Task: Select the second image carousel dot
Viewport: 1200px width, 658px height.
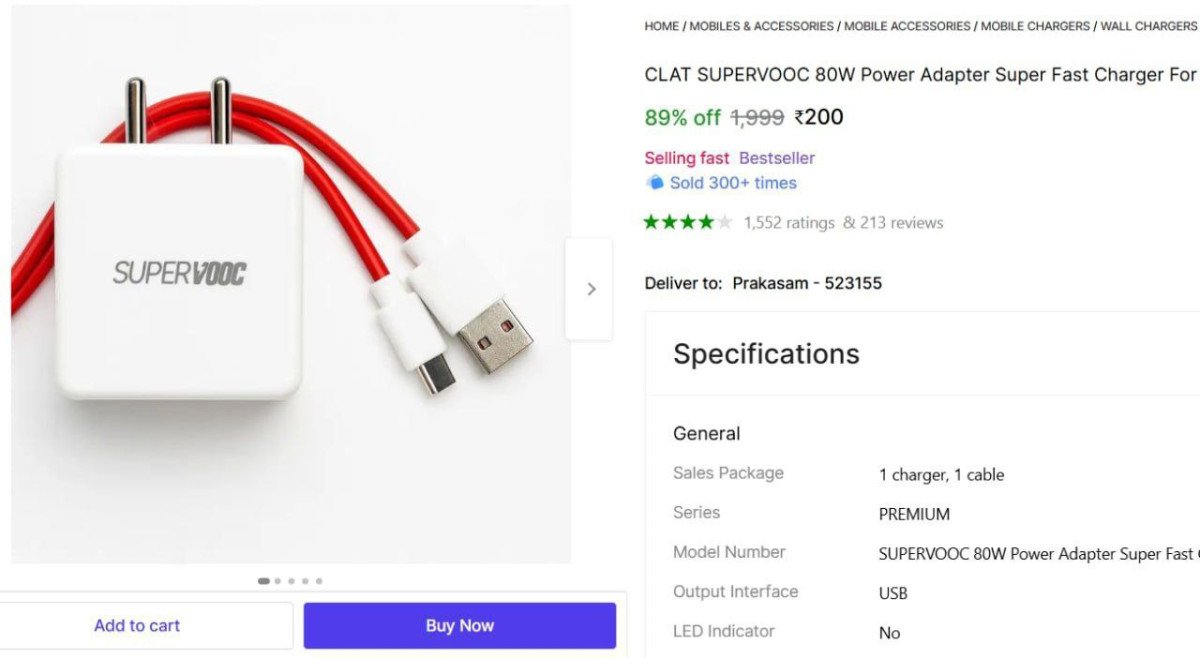Action: [278, 581]
